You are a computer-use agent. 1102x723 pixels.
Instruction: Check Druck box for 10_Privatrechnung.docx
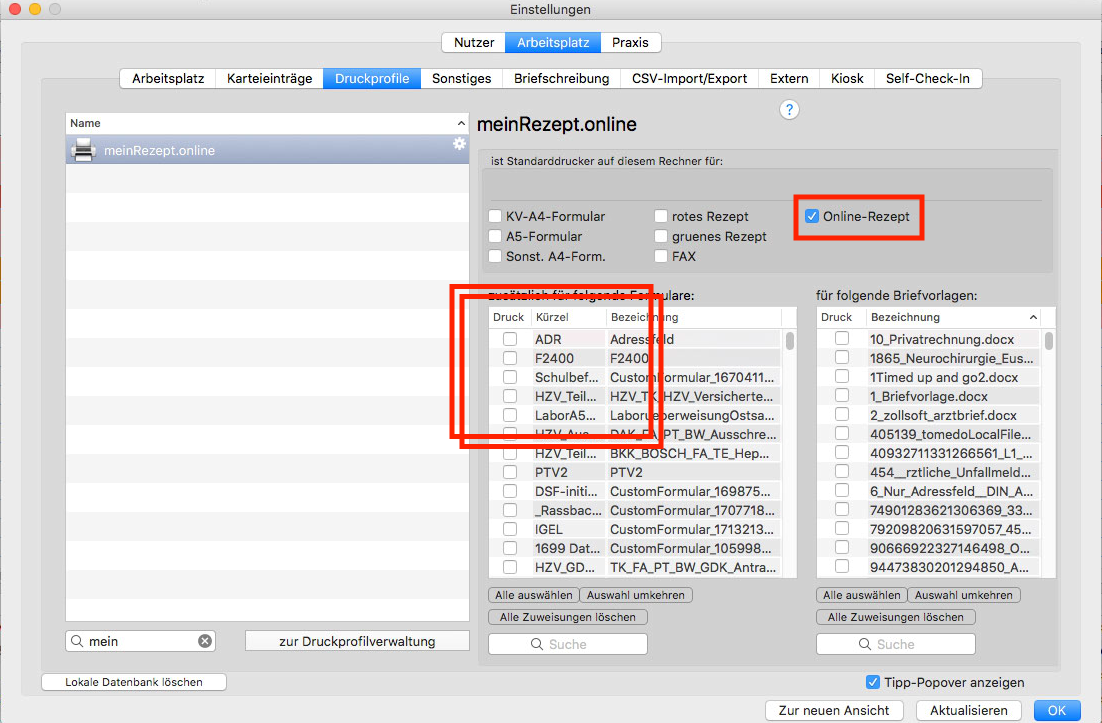point(841,339)
